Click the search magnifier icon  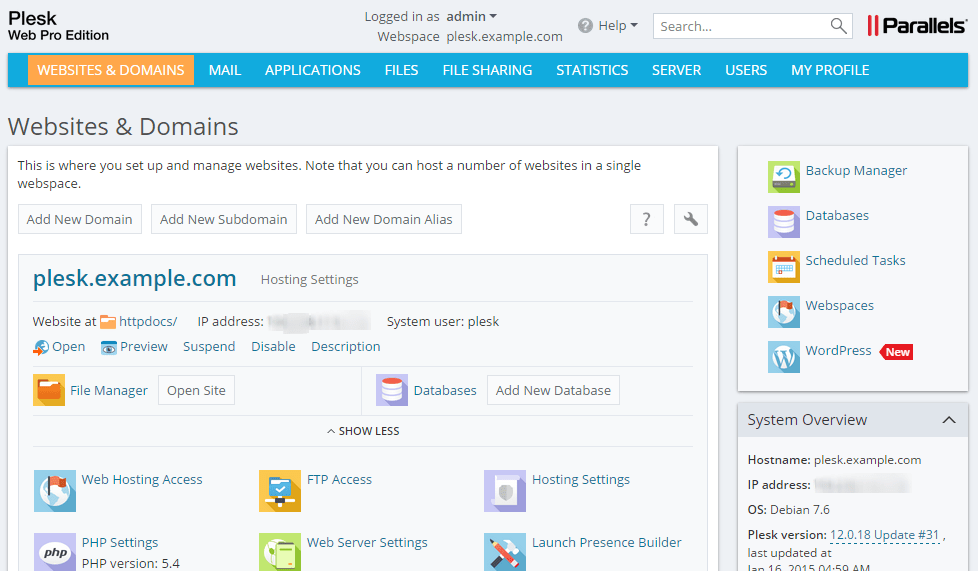(x=838, y=26)
